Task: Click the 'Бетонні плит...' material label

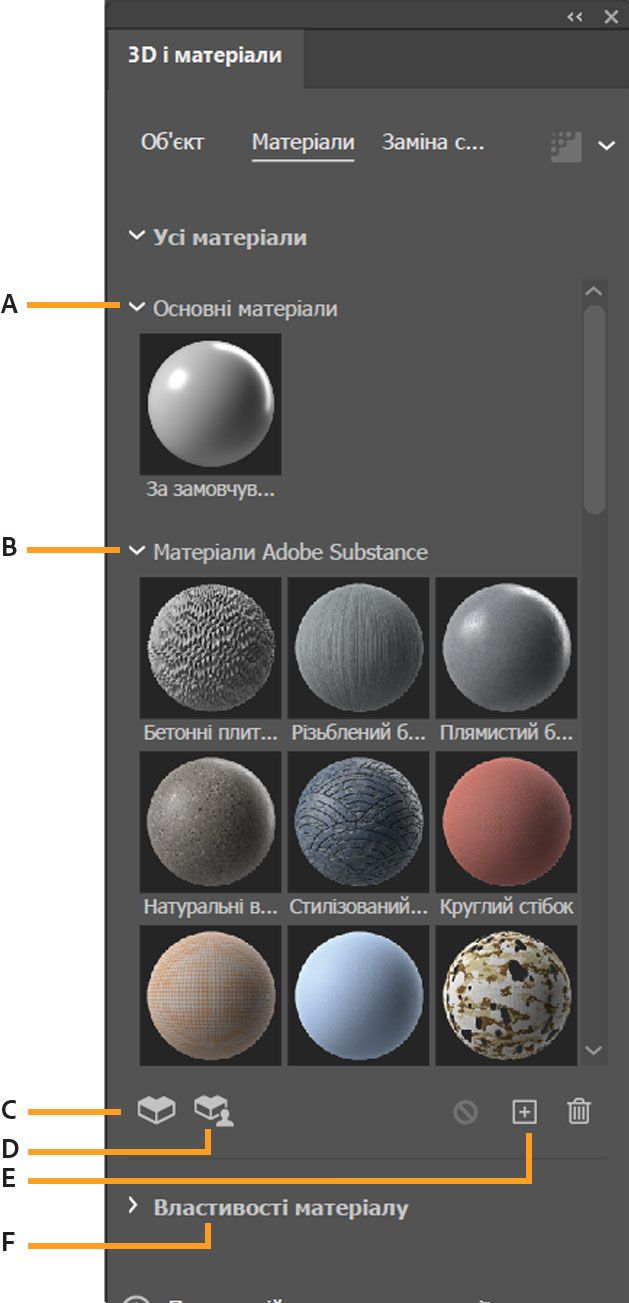Action: [x=211, y=733]
